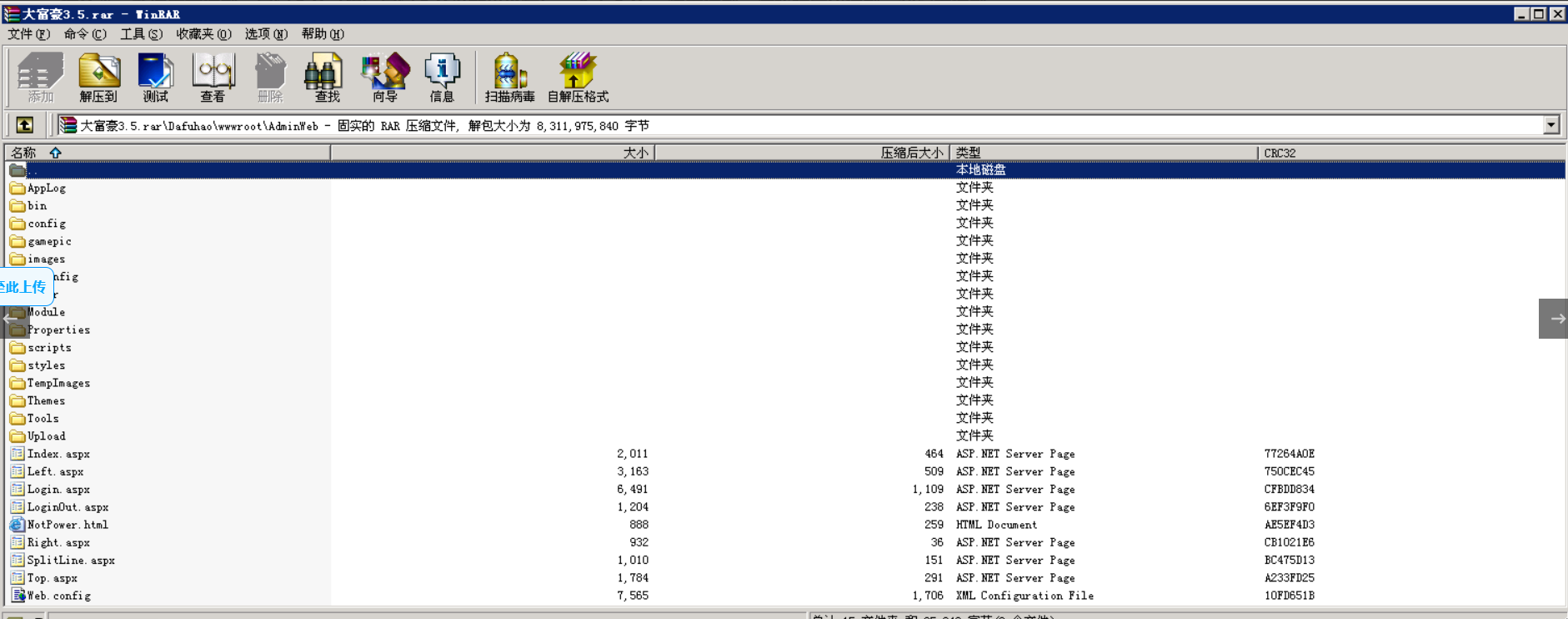Image resolution: width=1568 pixels, height=619 pixels.
Task: Click the Scan Virus (扫描病毒) icon
Action: tap(510, 77)
